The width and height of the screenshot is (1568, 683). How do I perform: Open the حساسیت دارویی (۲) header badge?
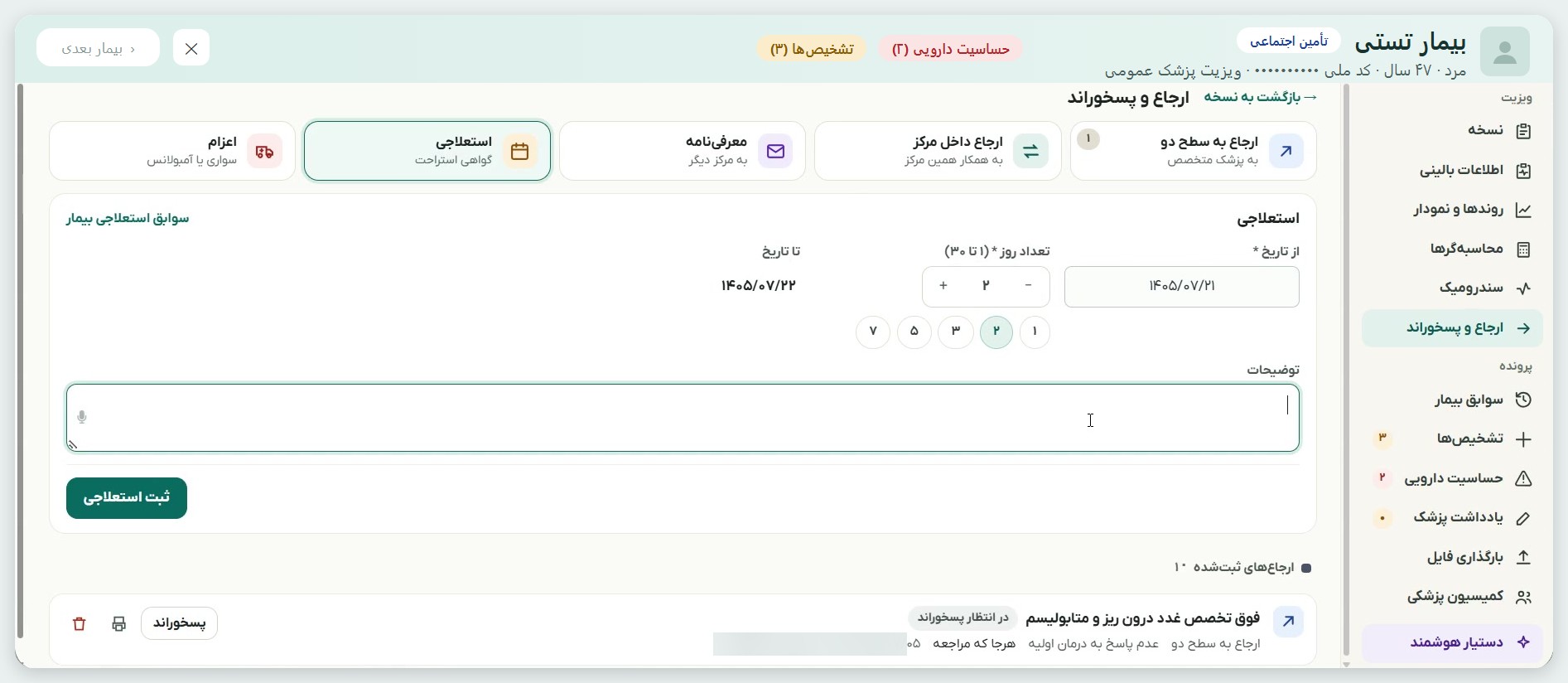tap(951, 50)
